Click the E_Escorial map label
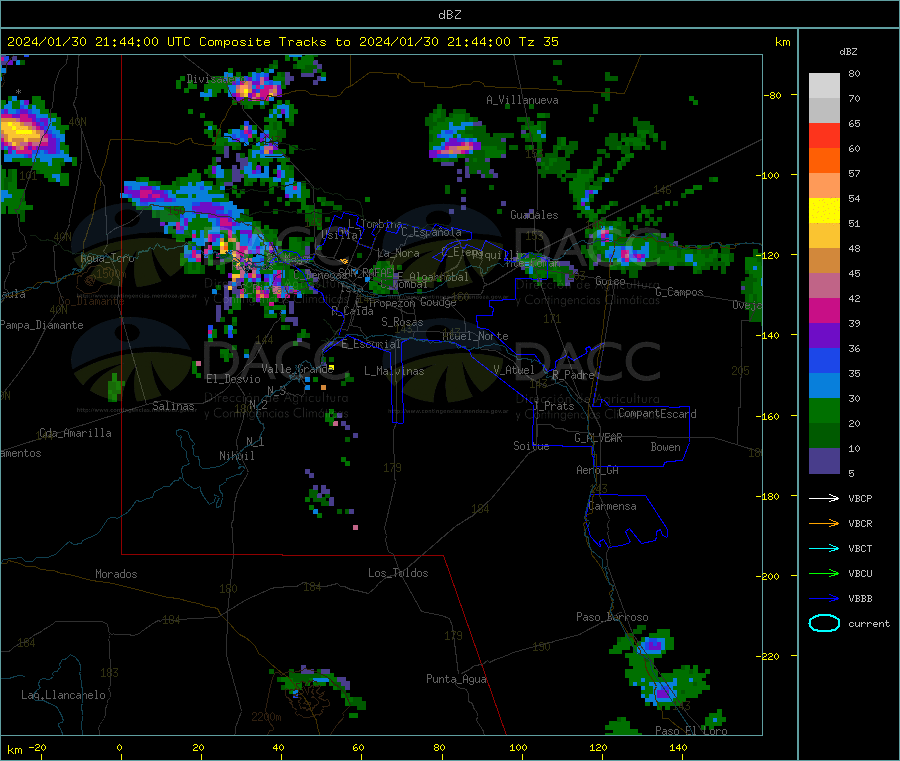The image size is (900, 761). tap(371, 344)
